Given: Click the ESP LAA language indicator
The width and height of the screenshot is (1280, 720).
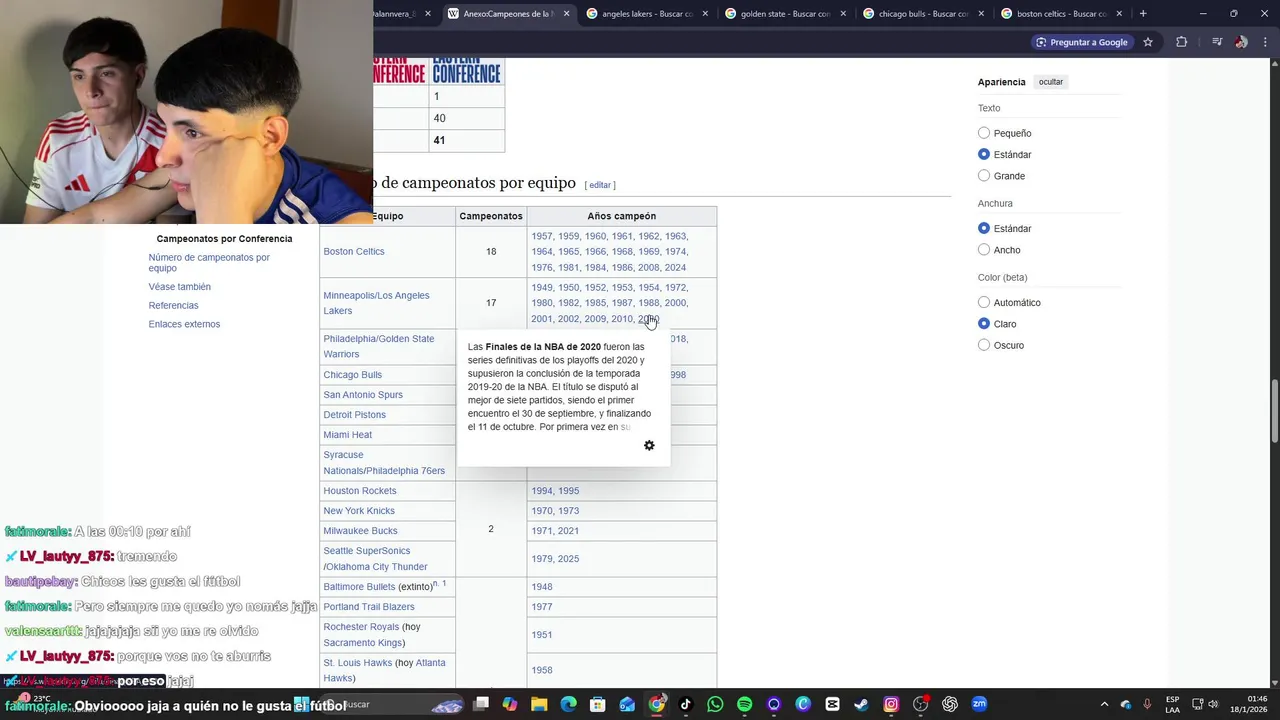Looking at the screenshot, I should click(x=1172, y=704).
